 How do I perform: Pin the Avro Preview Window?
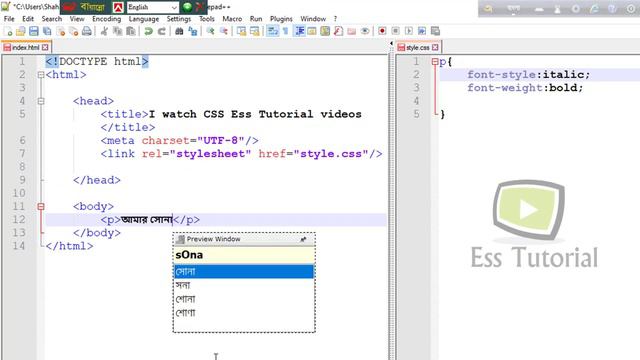(303, 239)
